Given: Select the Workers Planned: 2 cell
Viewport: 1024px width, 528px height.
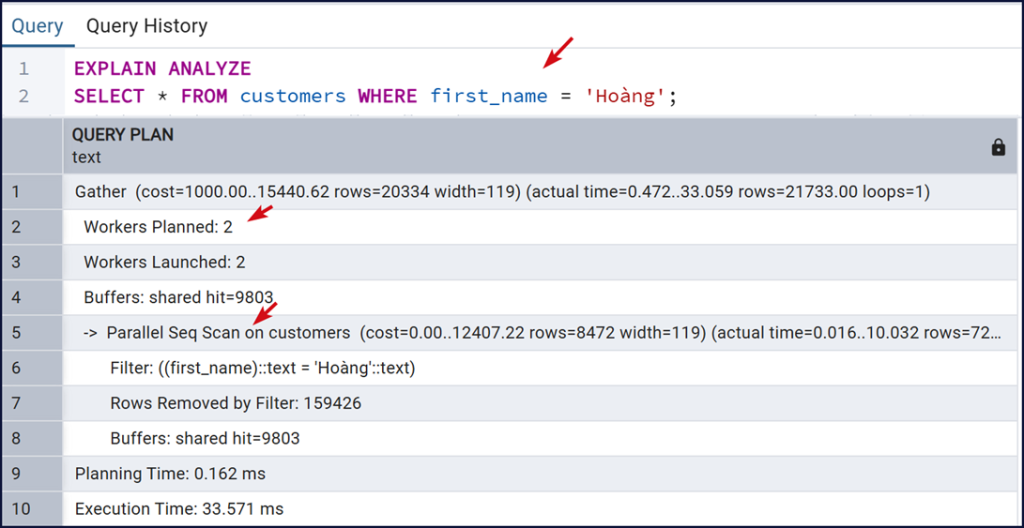Looking at the screenshot, I should coord(158,227).
